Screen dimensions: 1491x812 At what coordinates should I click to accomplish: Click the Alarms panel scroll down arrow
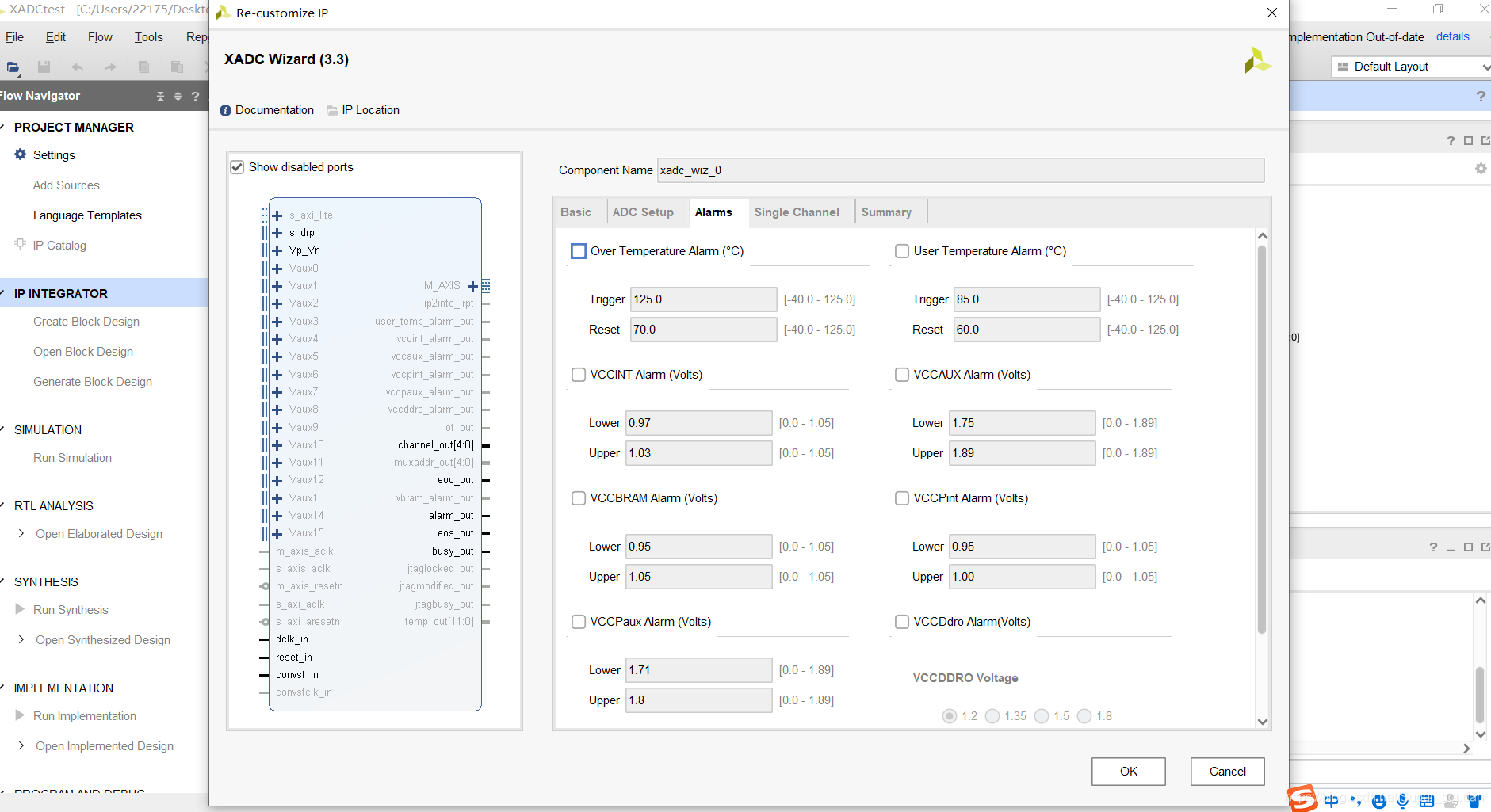[x=1263, y=722]
